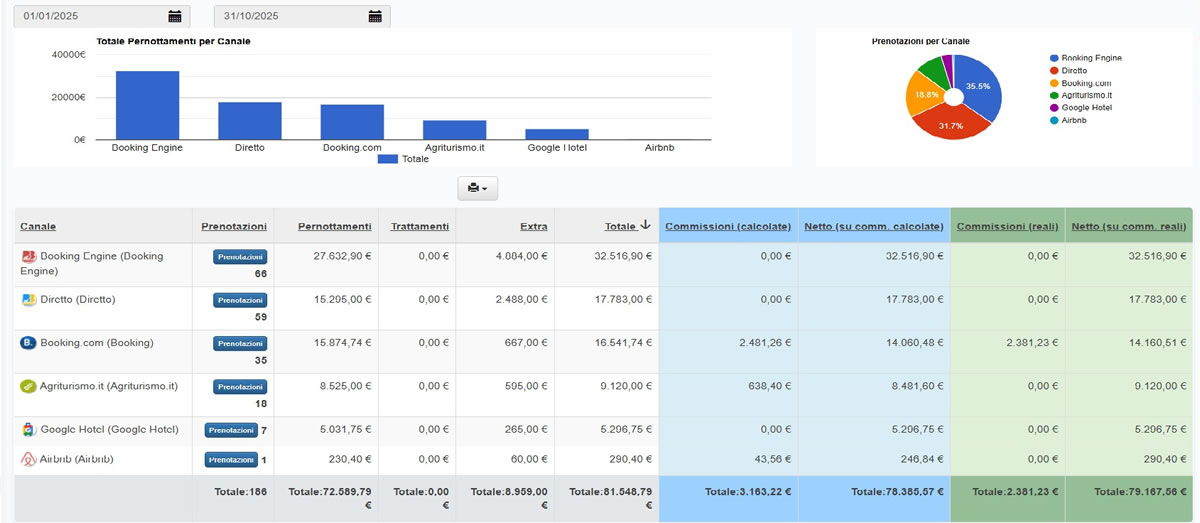1200x523 pixels.
Task: Click the Booking.com channel icon
Action: pos(29,343)
